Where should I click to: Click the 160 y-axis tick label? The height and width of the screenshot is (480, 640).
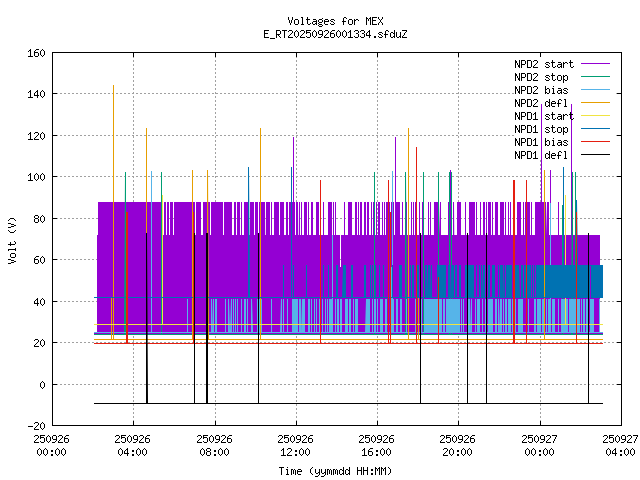[33, 53]
